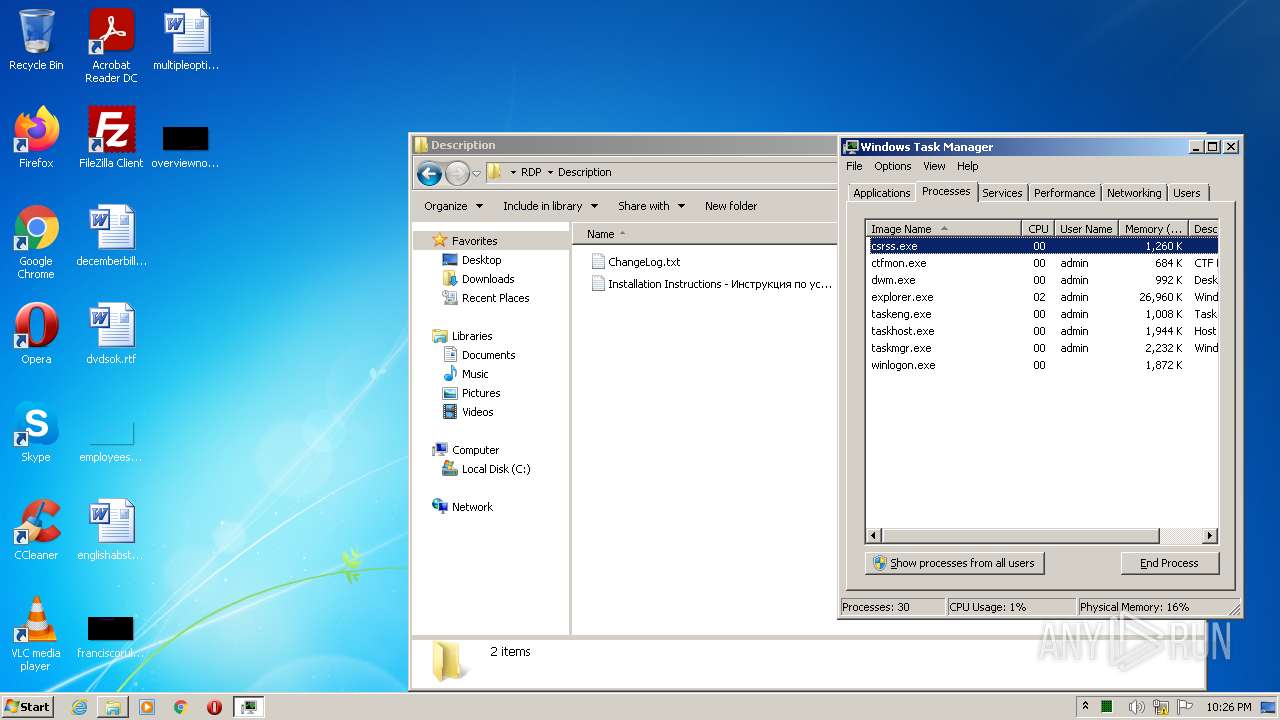This screenshot has height=720, width=1280.
Task: Sort processes by CPU column header
Action: [1038, 229]
